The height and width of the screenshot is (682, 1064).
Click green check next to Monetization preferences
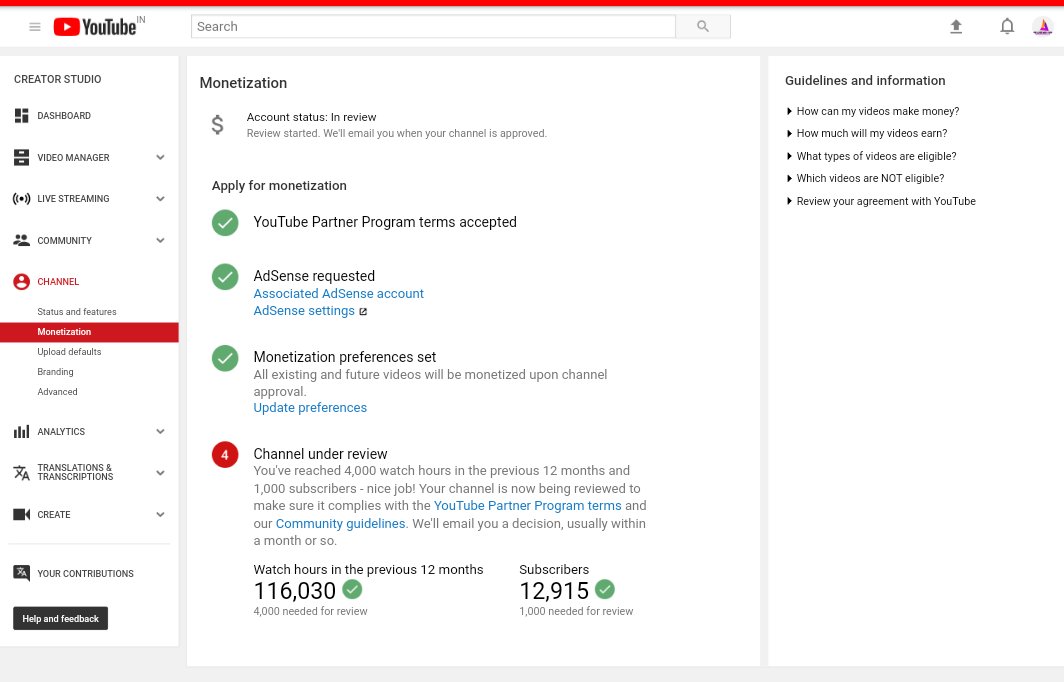coord(225,358)
